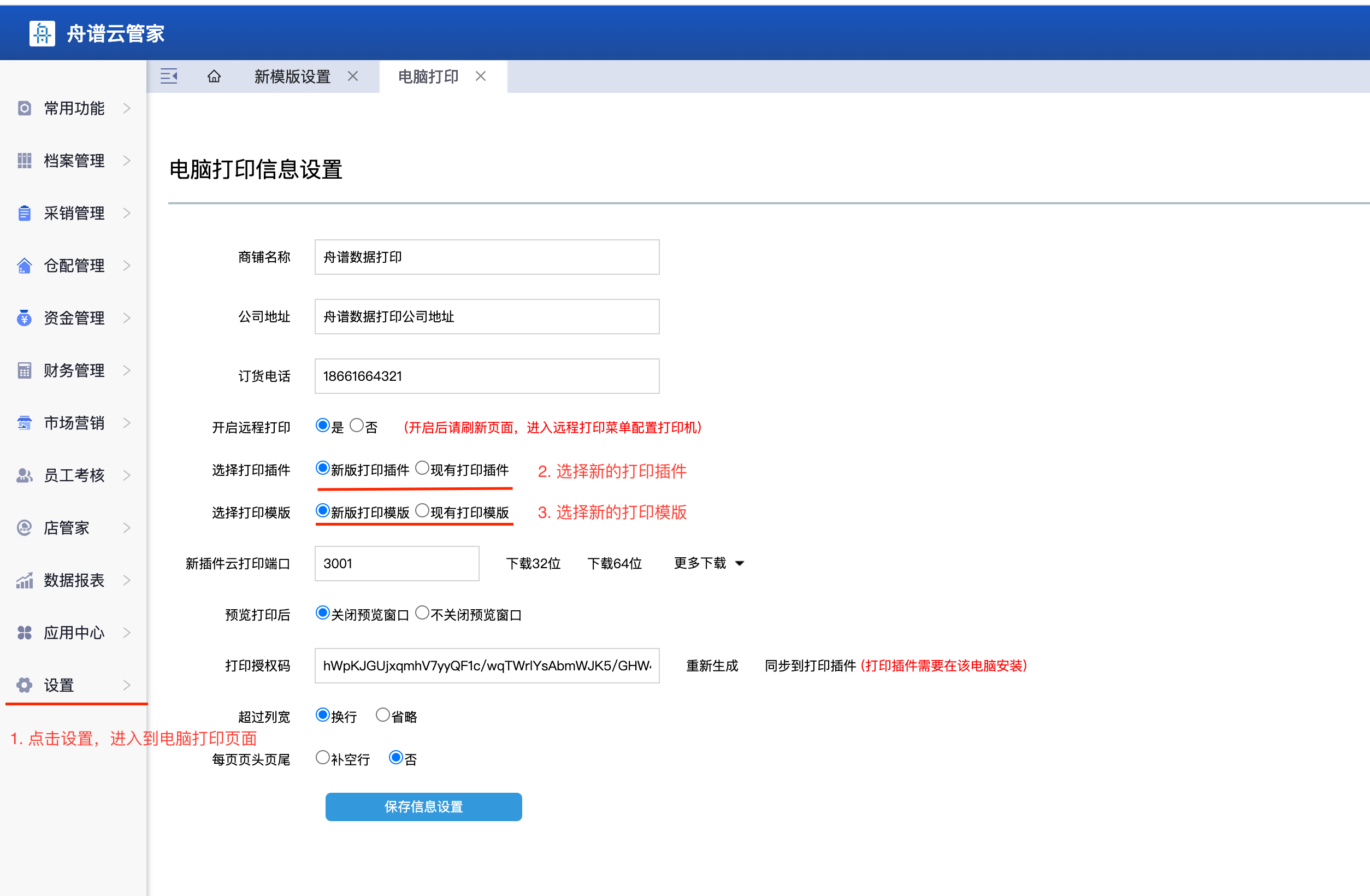The height and width of the screenshot is (896, 1370).
Task: Click the 档案管理 grid icon
Action: point(24,161)
